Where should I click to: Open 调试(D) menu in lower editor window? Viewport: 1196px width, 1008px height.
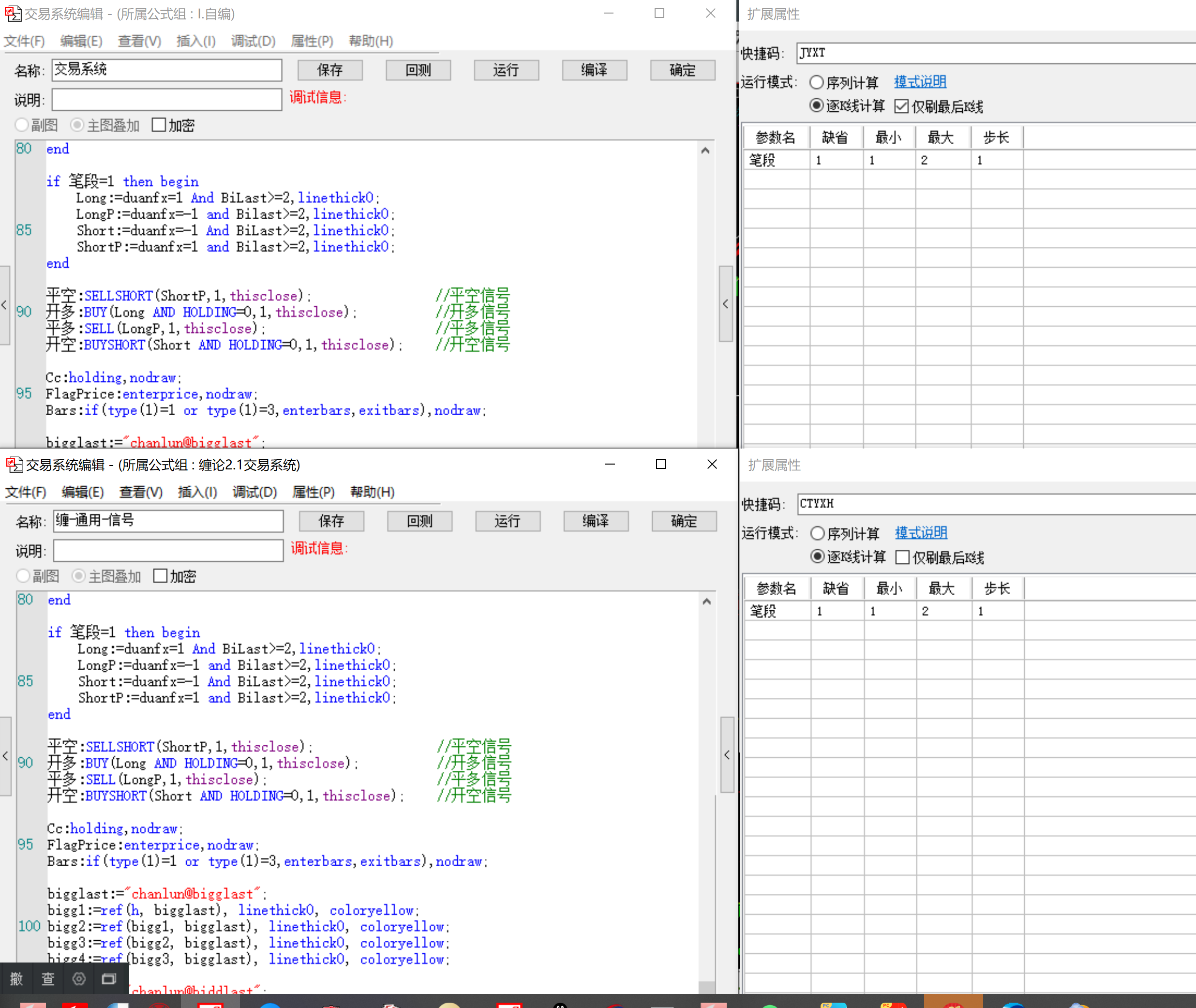coord(255,492)
